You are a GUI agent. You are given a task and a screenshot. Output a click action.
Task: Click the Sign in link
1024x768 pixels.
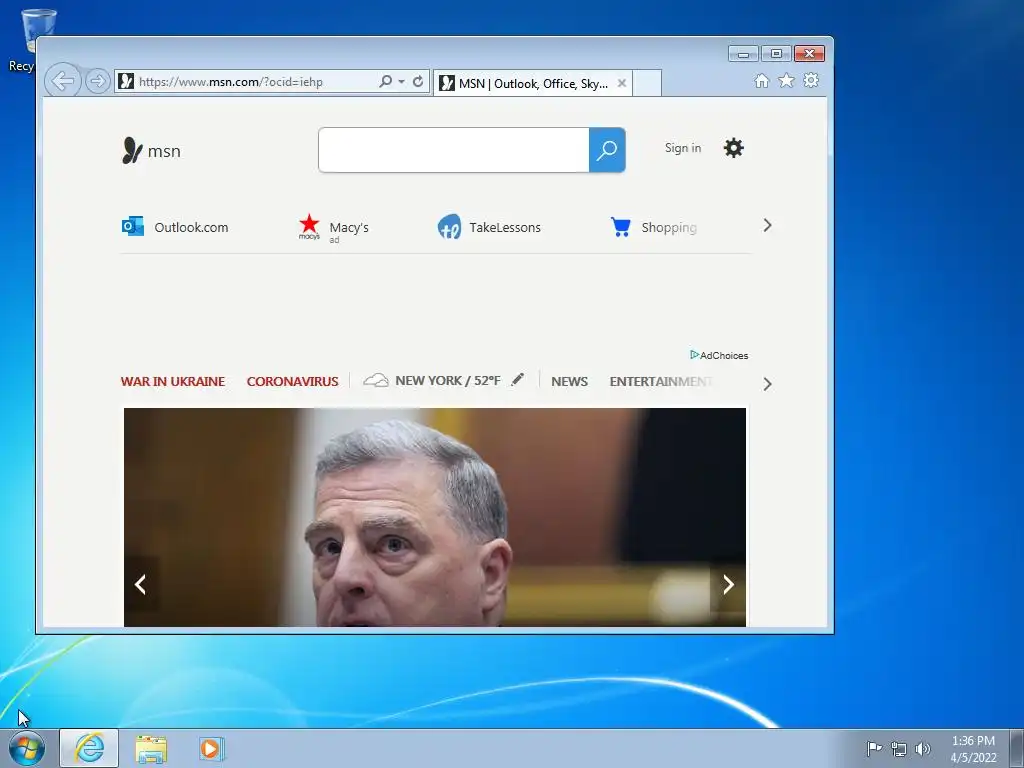pos(683,148)
